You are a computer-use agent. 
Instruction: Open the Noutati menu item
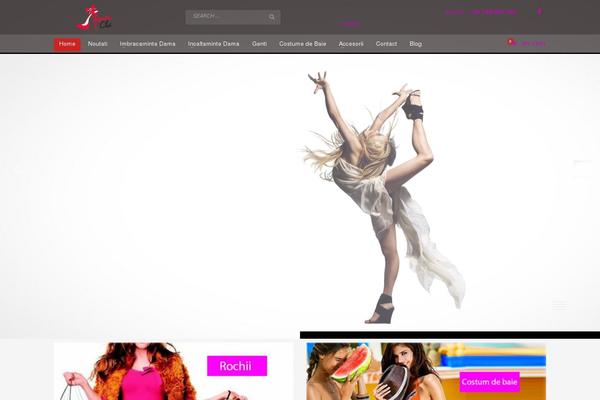[98, 44]
